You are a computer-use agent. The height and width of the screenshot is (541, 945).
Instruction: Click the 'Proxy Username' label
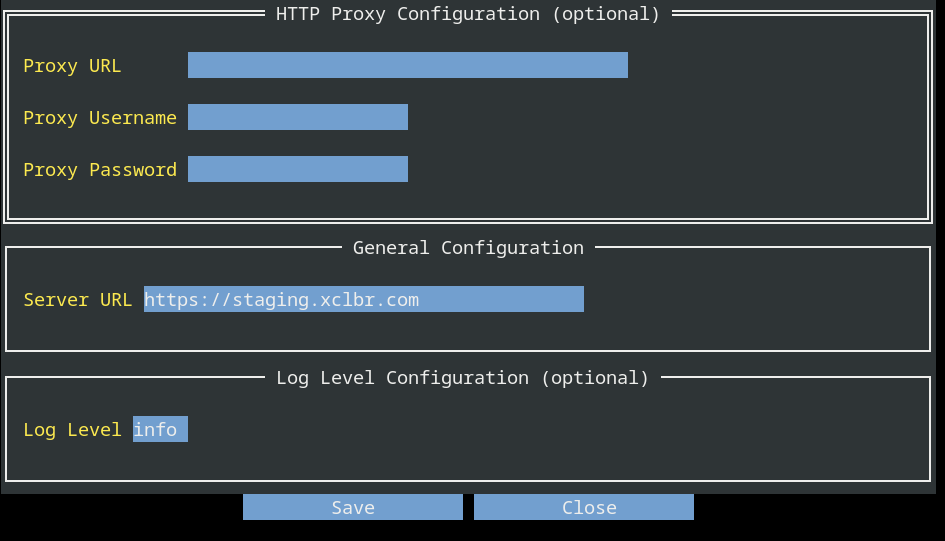pos(100,118)
